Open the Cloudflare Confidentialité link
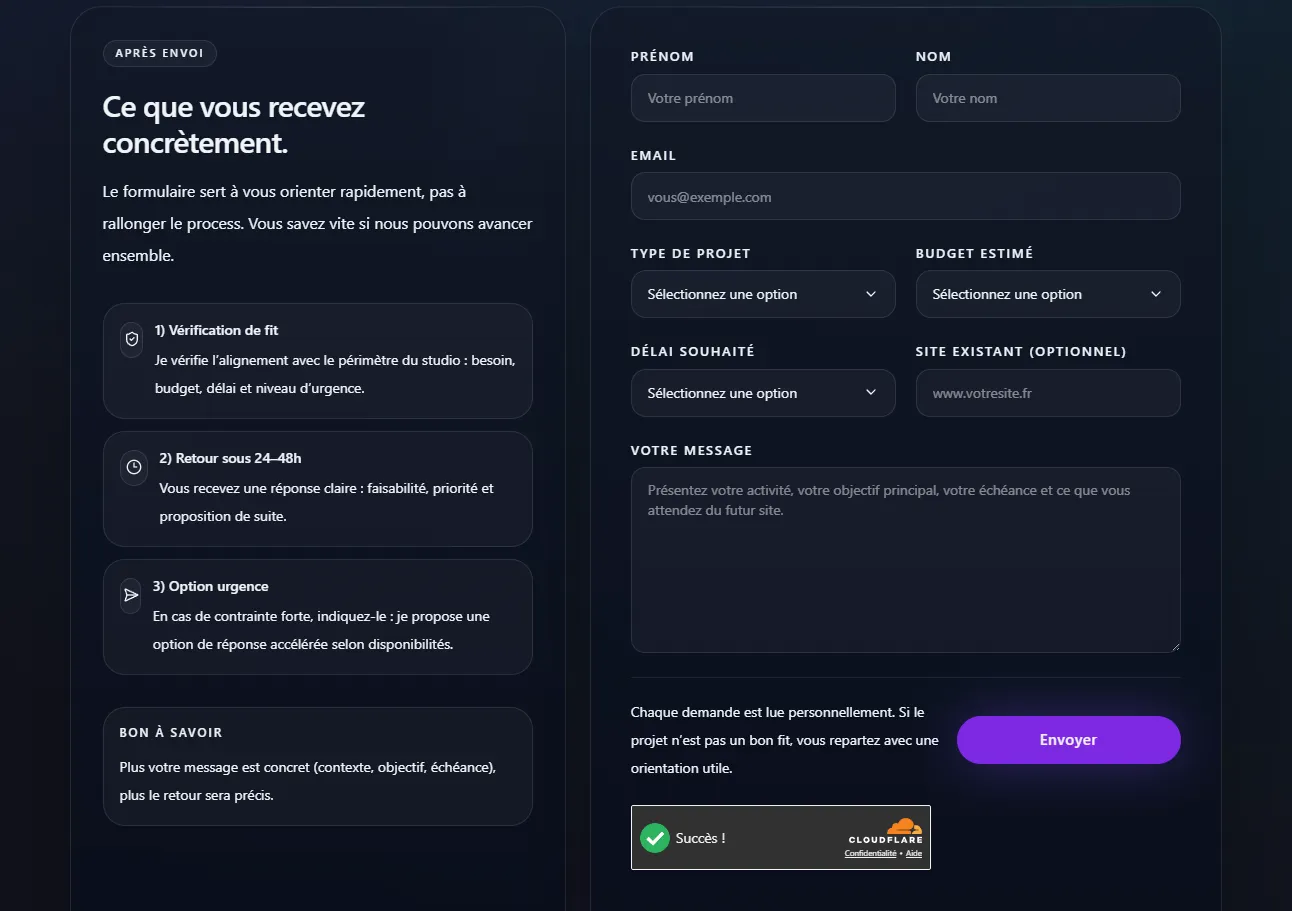The height and width of the screenshot is (911, 1292). (870, 853)
